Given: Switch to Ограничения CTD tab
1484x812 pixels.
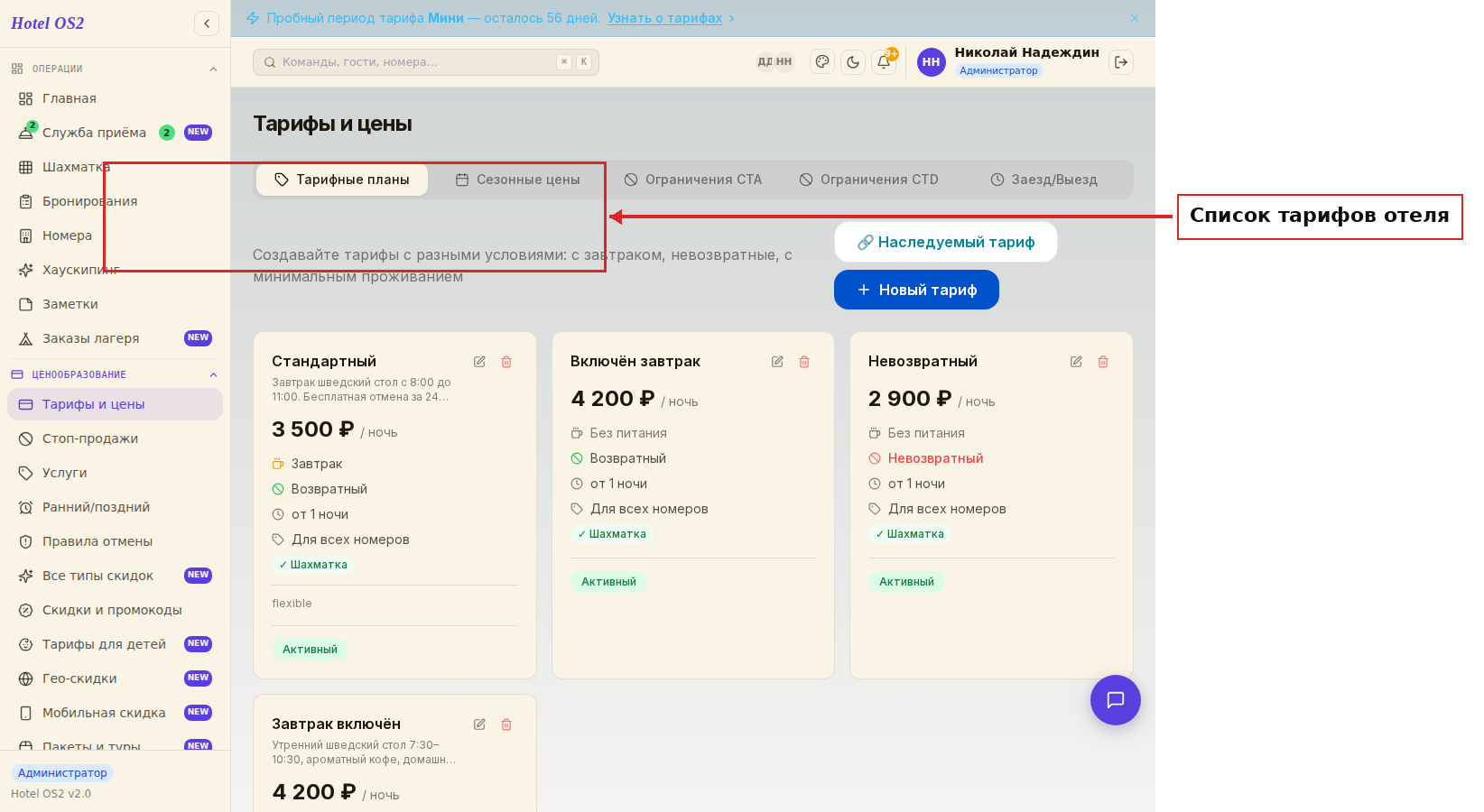Looking at the screenshot, I should (868, 180).
